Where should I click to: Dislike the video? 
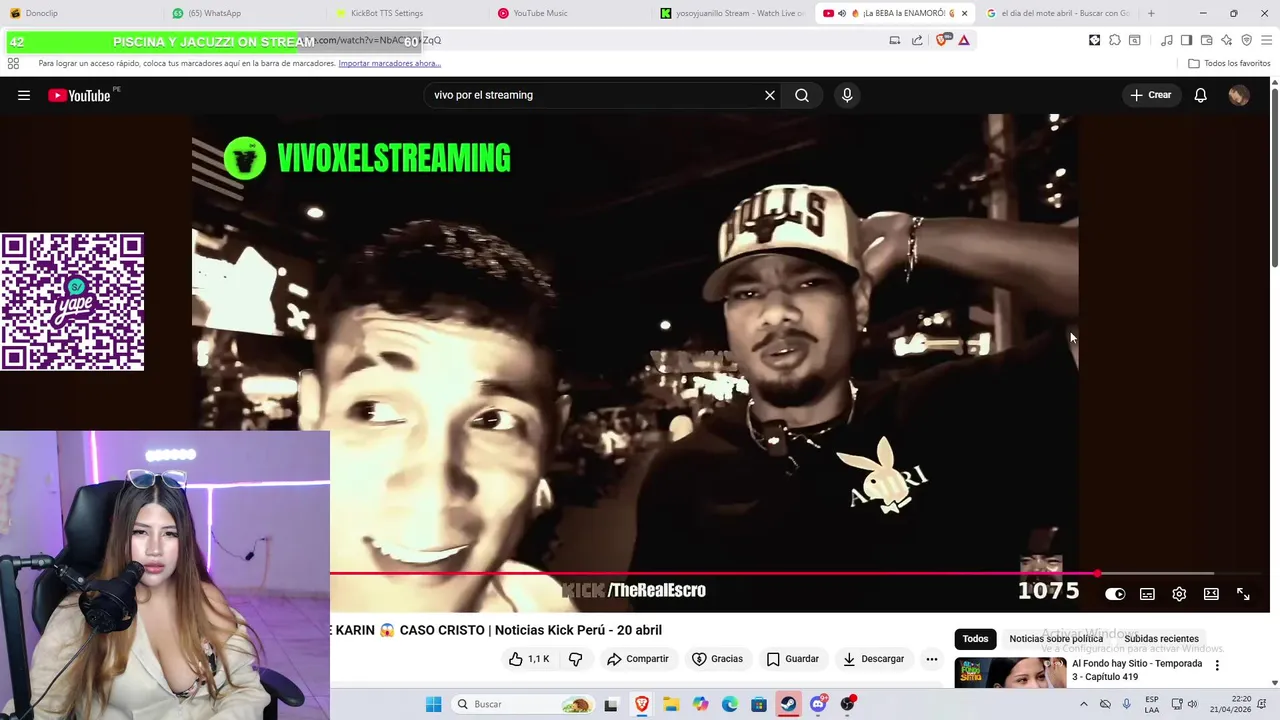point(575,659)
